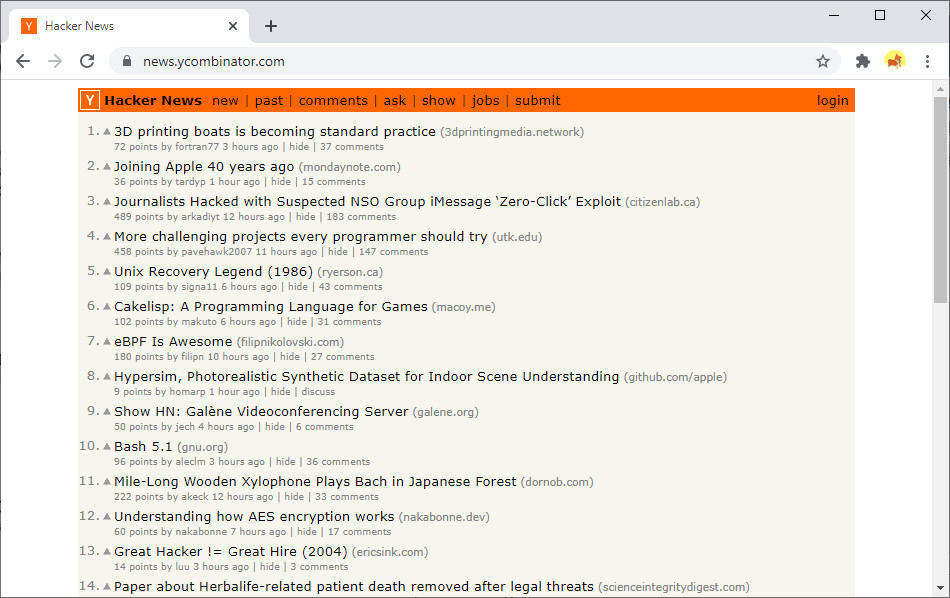
Task: Click the scrollbar up arrow
Action: tap(940, 89)
